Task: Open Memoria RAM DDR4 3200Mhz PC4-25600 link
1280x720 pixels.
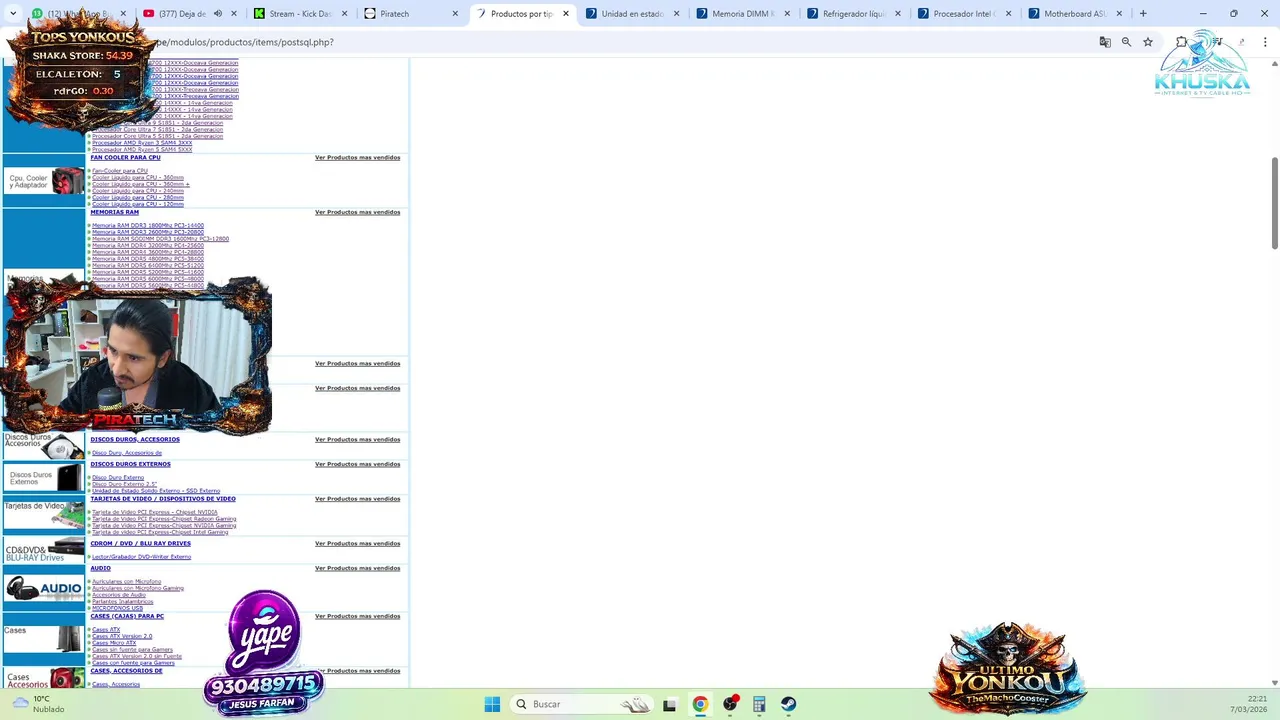Action: pyautogui.click(x=148, y=246)
